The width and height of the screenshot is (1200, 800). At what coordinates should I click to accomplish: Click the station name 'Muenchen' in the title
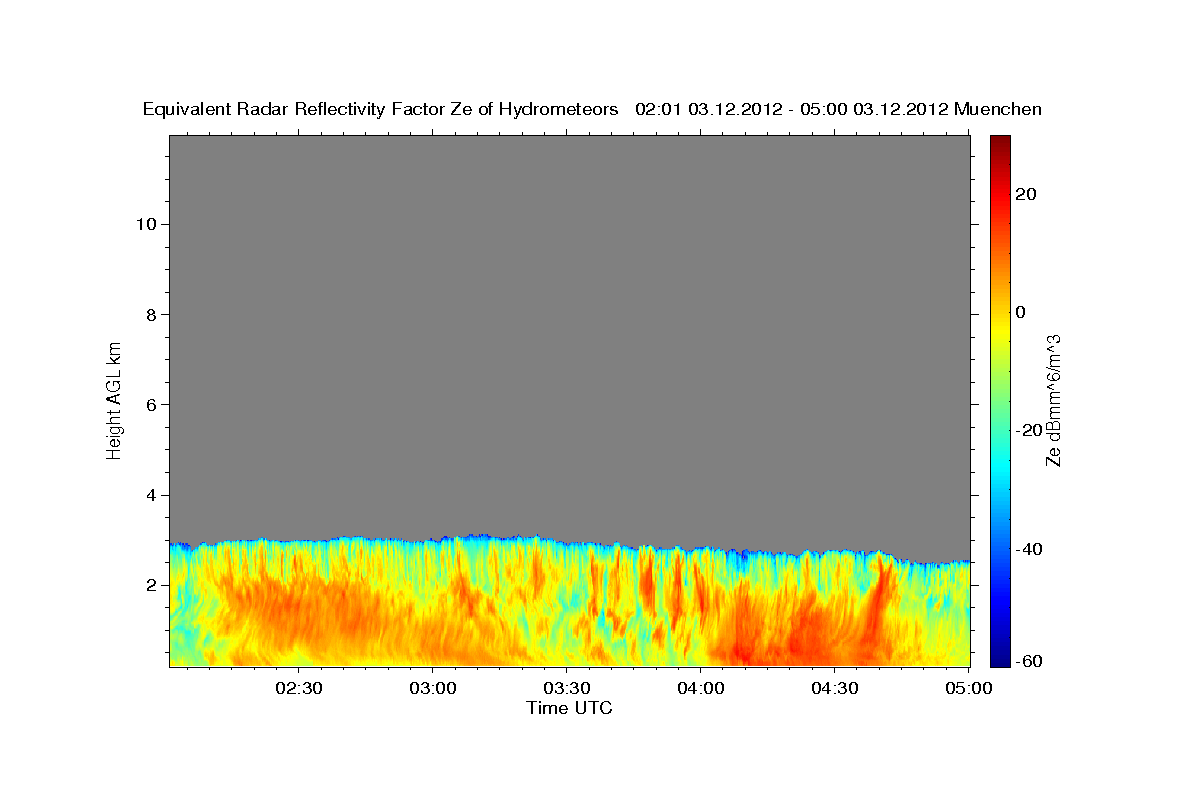point(998,110)
